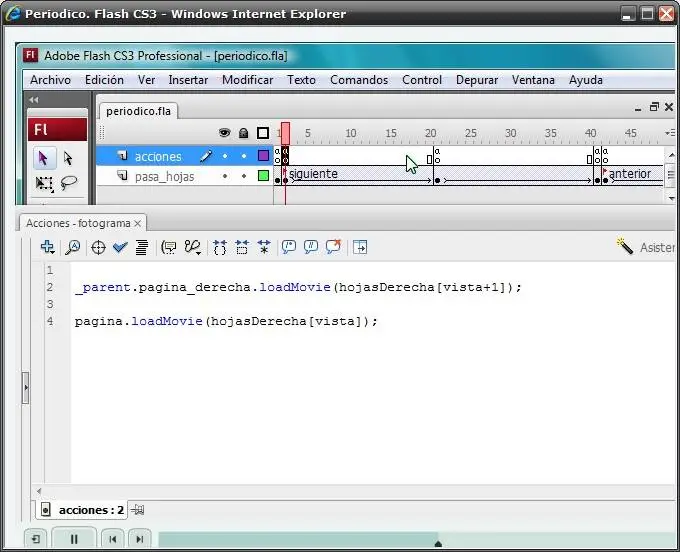
Task: Click Apply block comment icon
Action: (x=289, y=247)
